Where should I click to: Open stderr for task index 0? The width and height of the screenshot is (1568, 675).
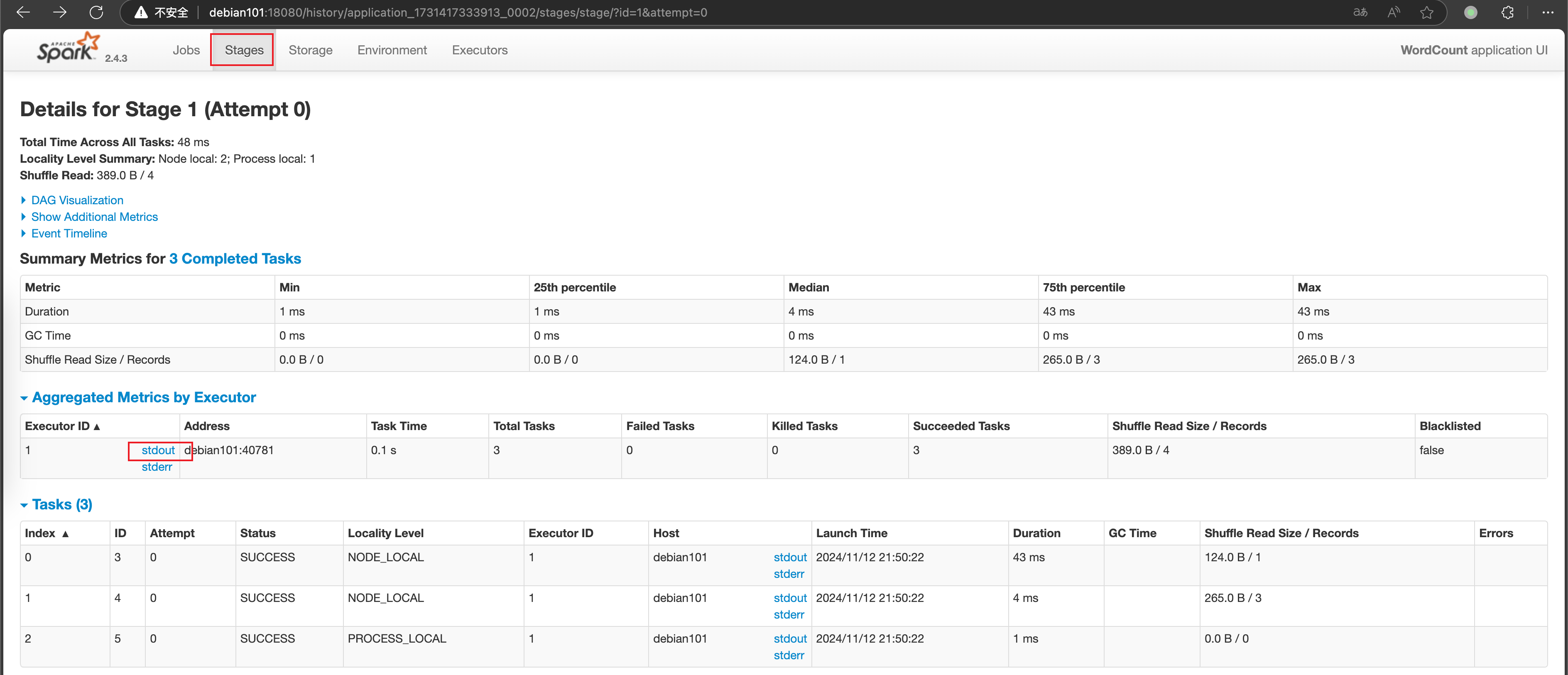[x=789, y=574]
